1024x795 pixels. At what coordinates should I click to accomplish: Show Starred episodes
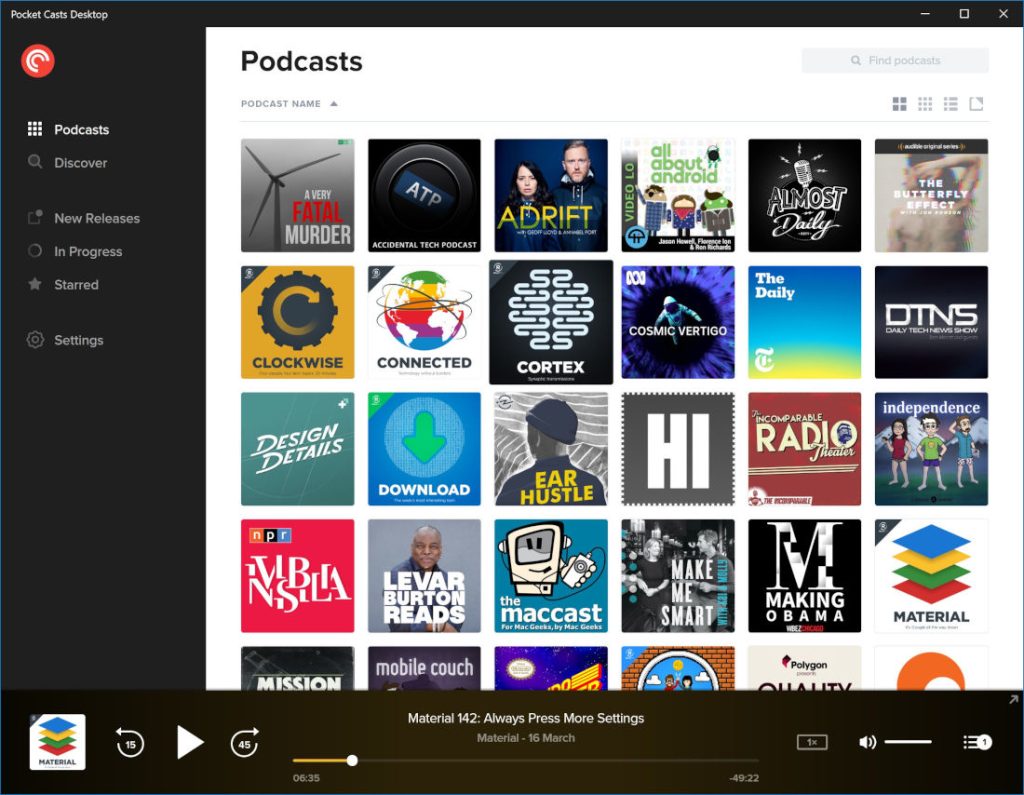coord(76,285)
